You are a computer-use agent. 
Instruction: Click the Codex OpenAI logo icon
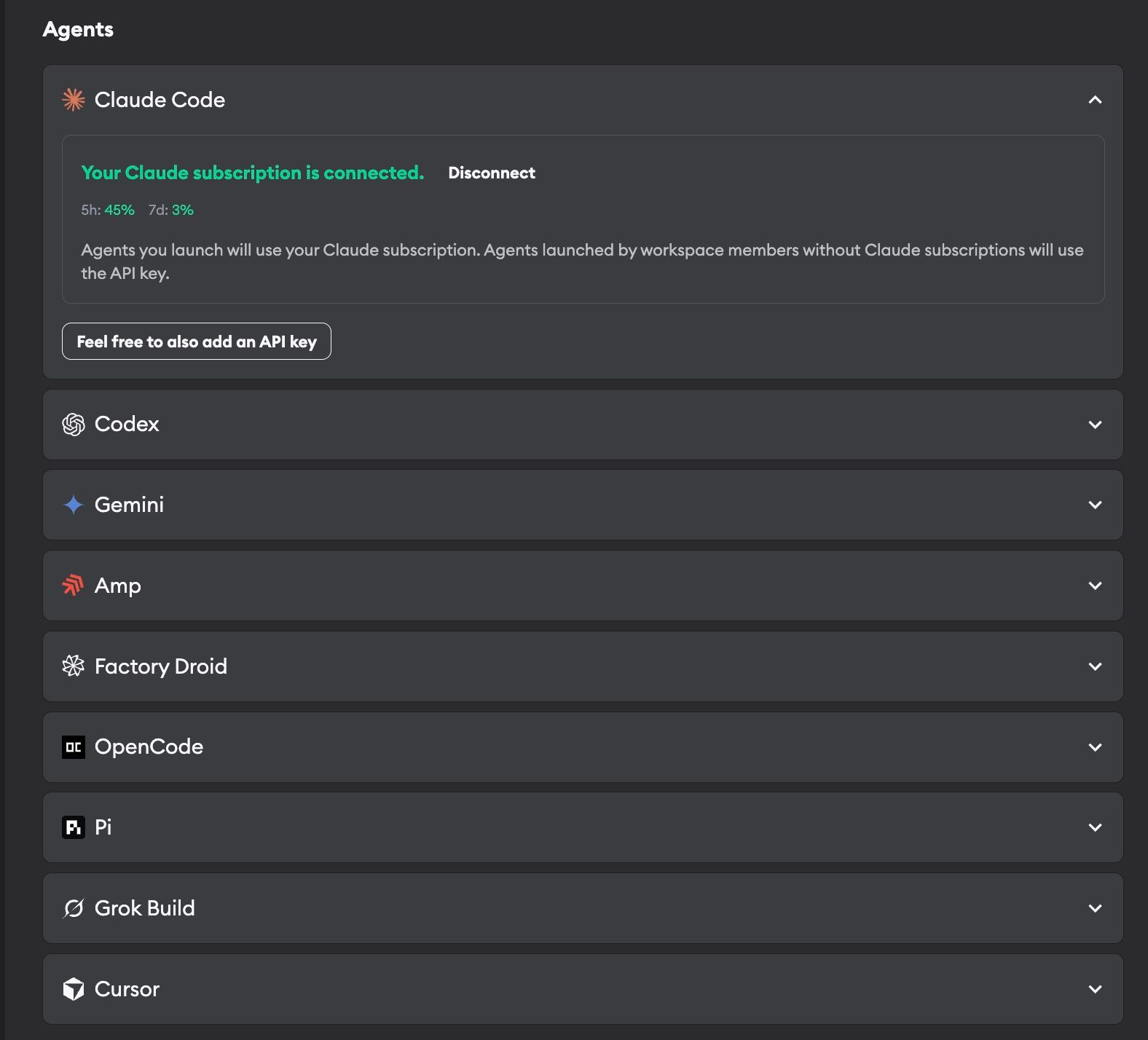tap(74, 425)
